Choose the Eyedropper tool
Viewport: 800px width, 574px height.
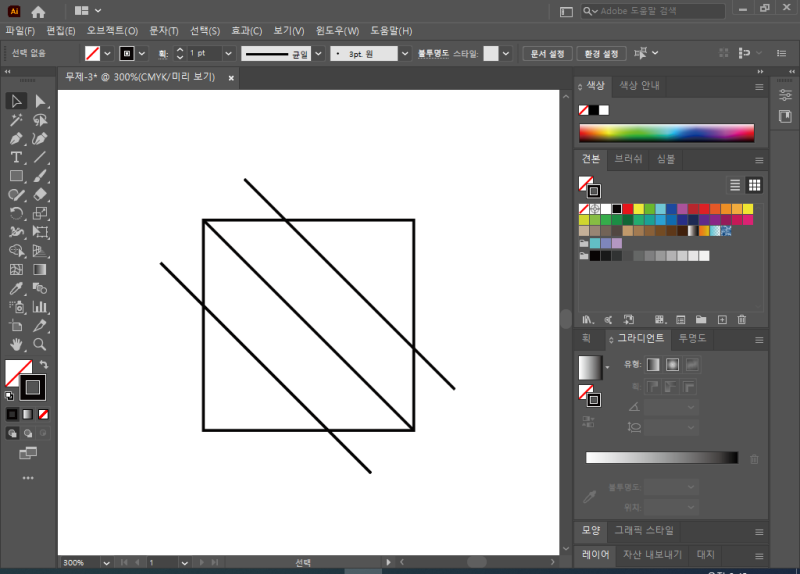coord(16,288)
